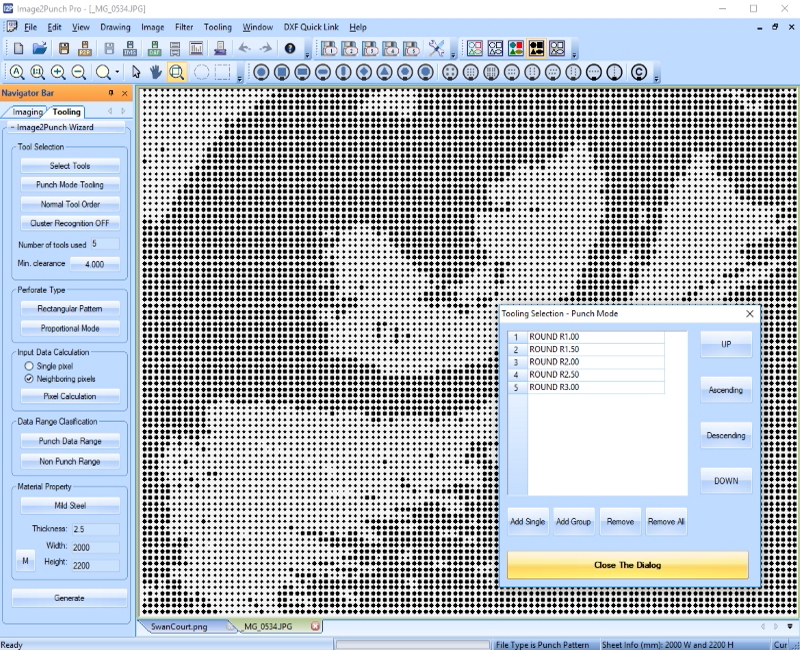The image size is (800, 650).
Task: Click the wrench and screwdriver settings icon
Action: pyautogui.click(x=436, y=48)
